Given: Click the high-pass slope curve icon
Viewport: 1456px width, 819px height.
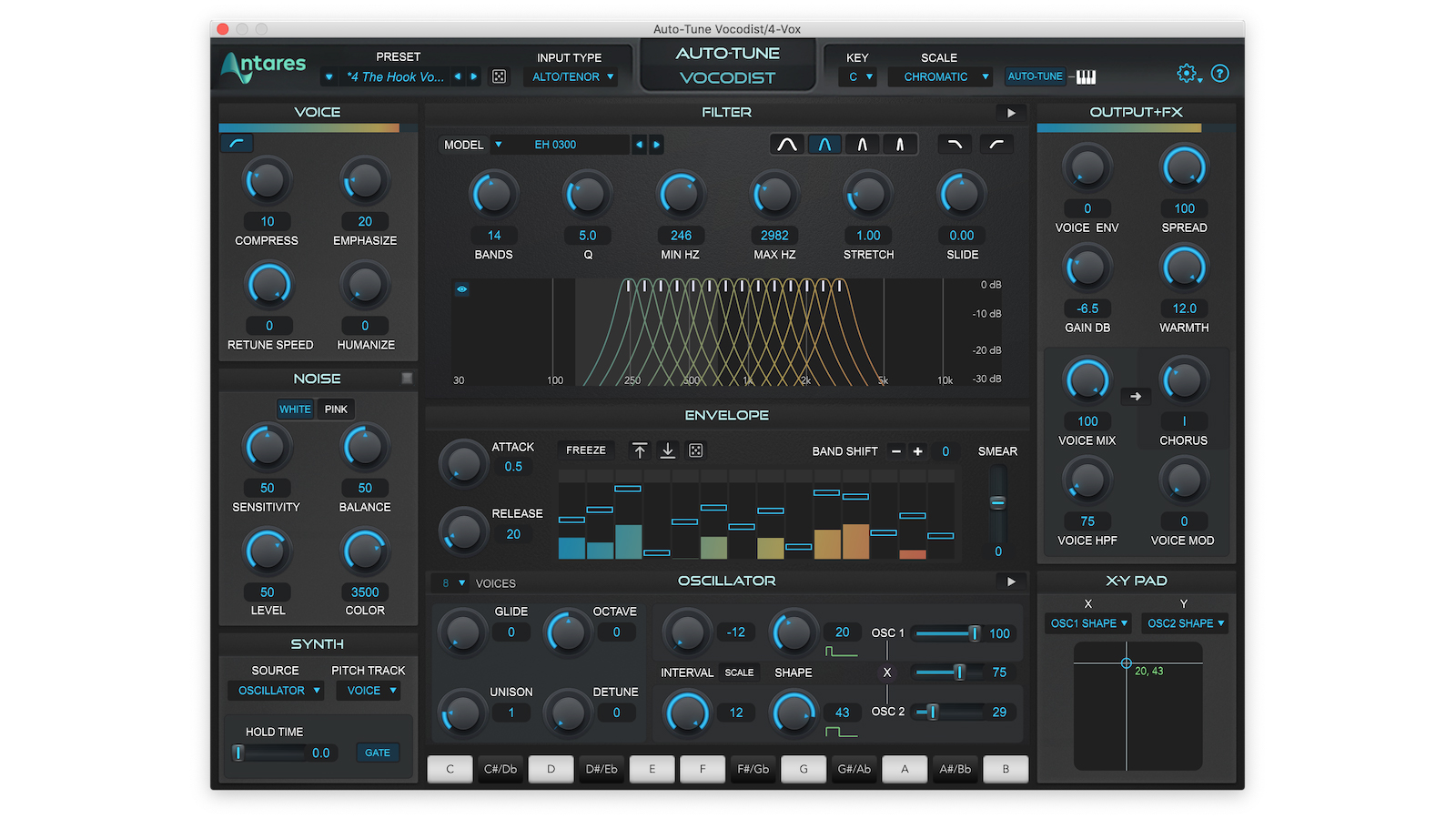Looking at the screenshot, I should pos(996,144).
